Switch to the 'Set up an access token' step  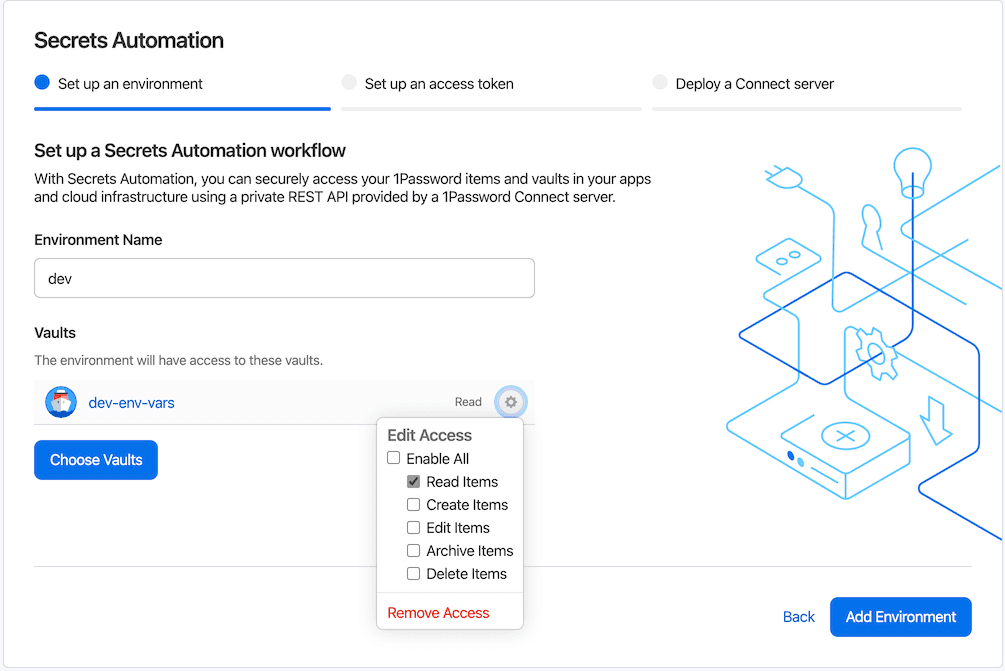[x=430, y=84]
